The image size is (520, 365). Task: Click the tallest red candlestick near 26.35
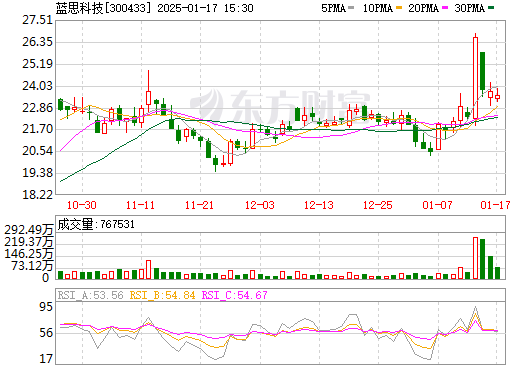pos(475,78)
